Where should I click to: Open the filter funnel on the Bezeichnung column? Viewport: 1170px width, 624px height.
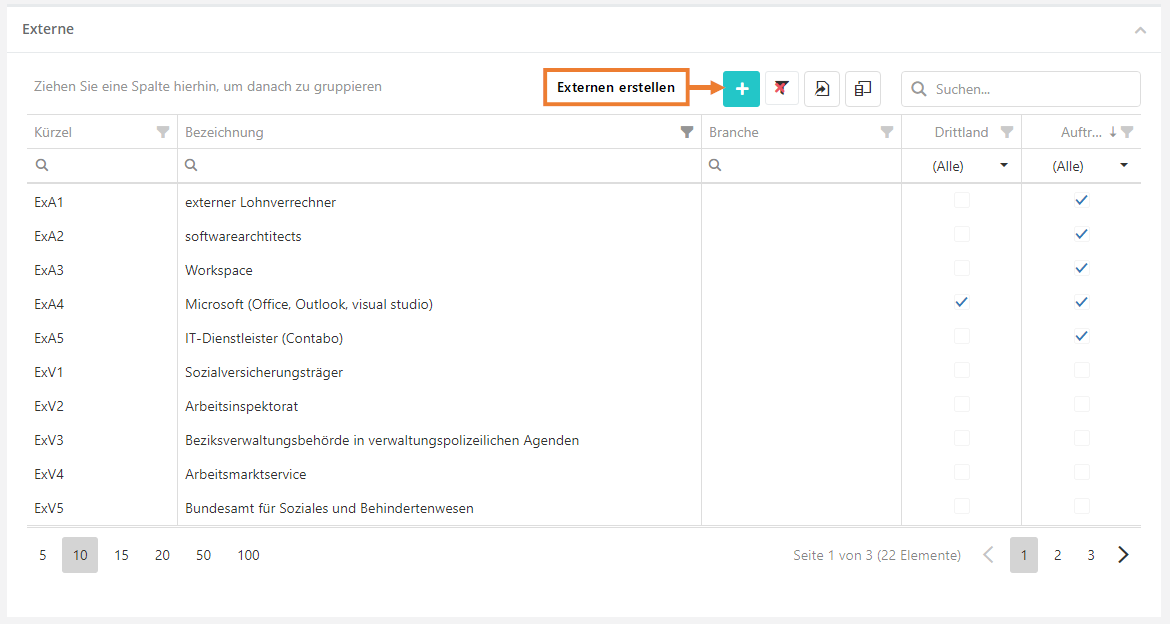pyautogui.click(x=687, y=132)
